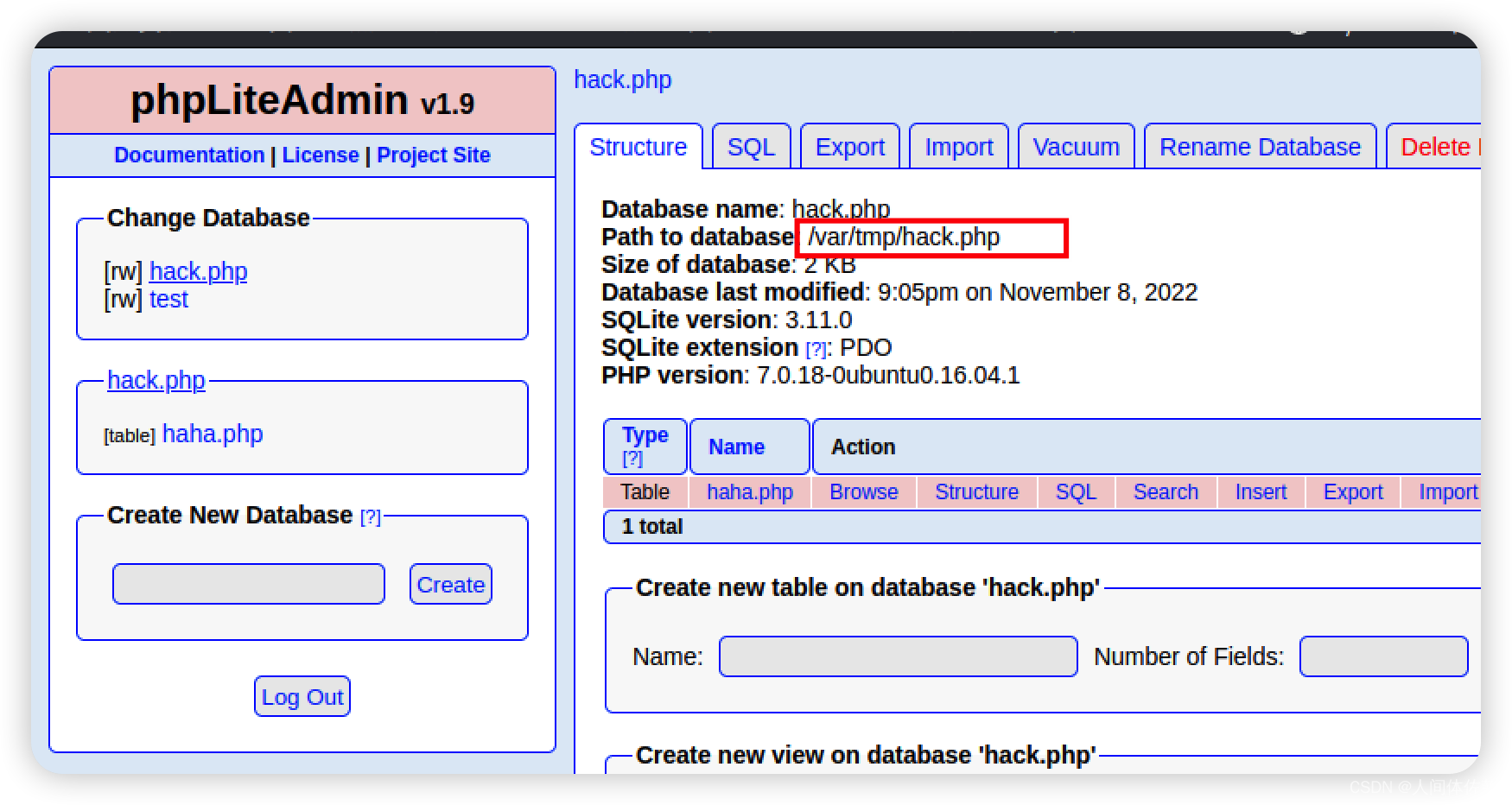
Task: Click Search action for haha.php table
Action: pyautogui.click(x=1166, y=491)
